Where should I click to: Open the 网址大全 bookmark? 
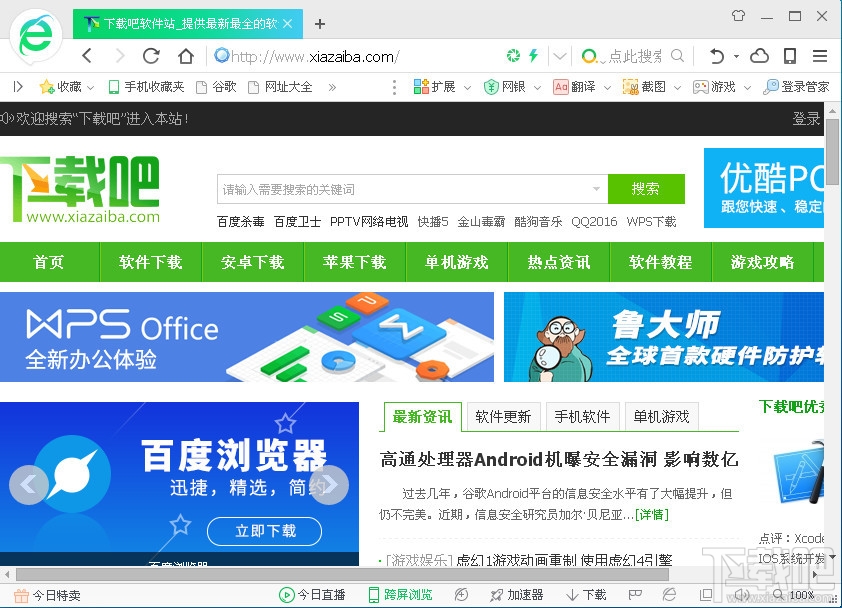click(280, 86)
